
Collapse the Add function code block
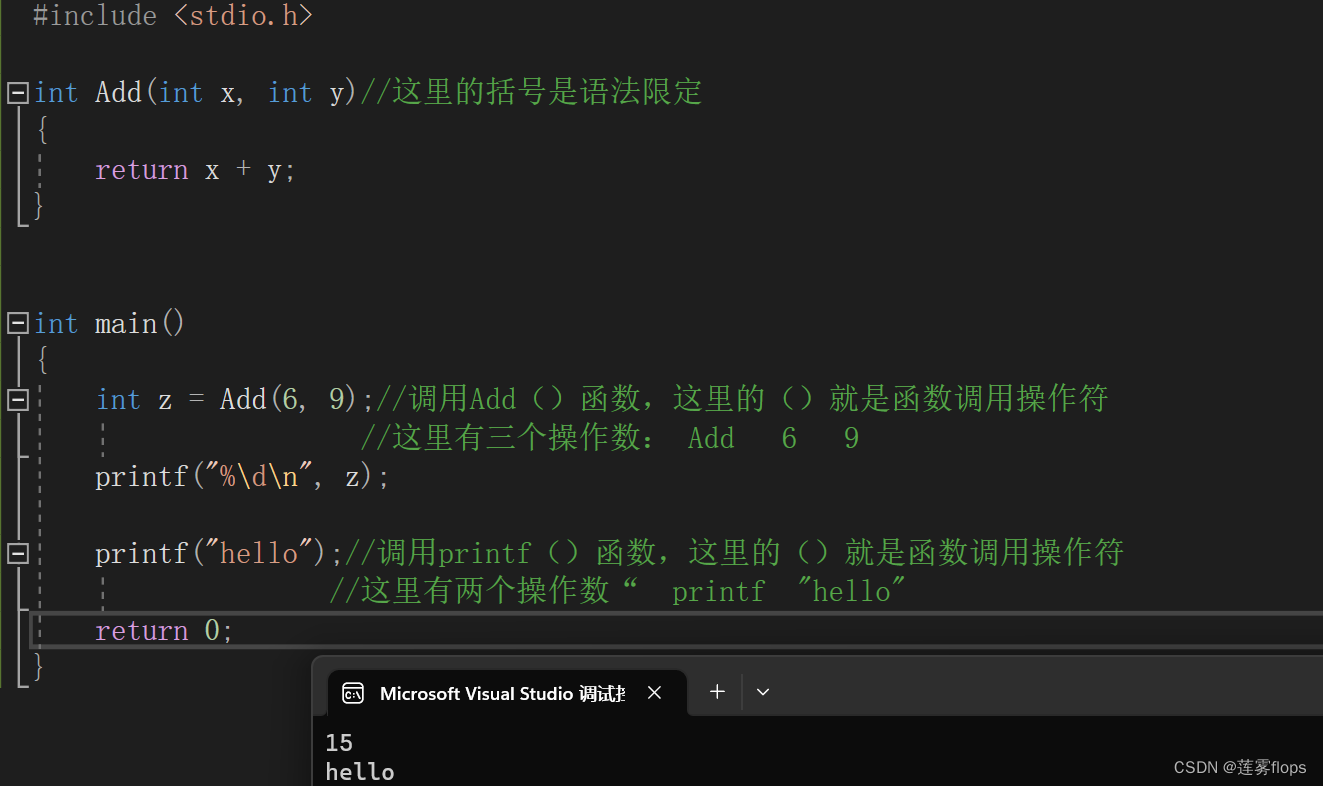click(x=17, y=93)
